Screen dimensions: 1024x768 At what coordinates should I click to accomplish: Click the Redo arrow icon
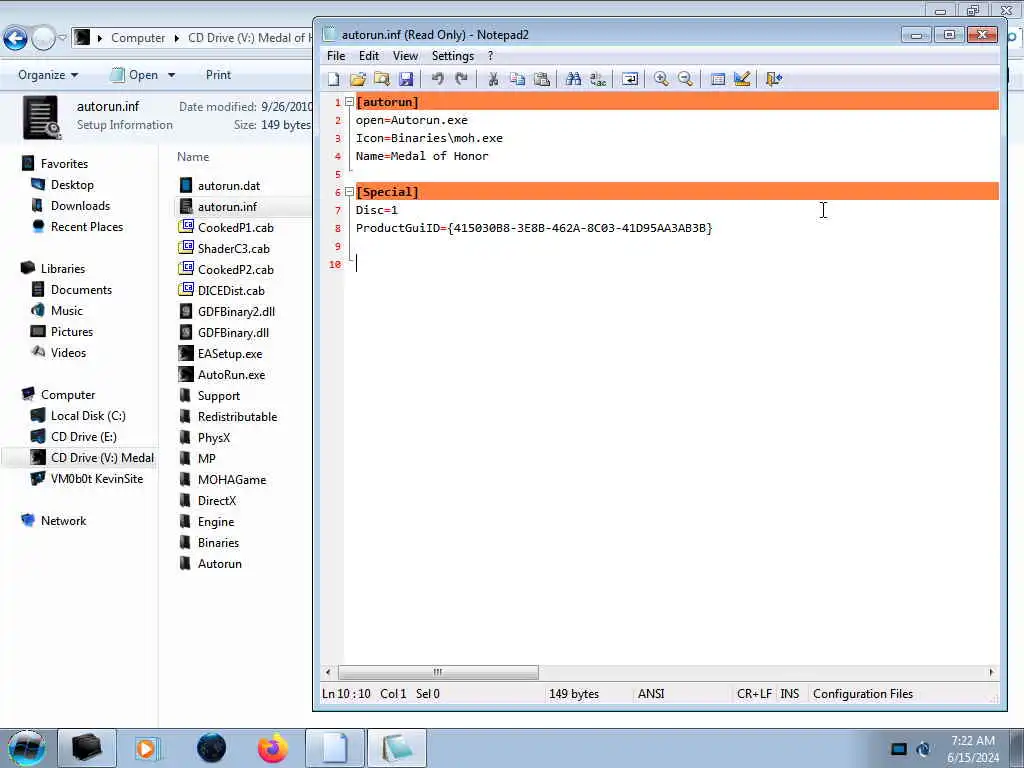pyautogui.click(x=462, y=80)
